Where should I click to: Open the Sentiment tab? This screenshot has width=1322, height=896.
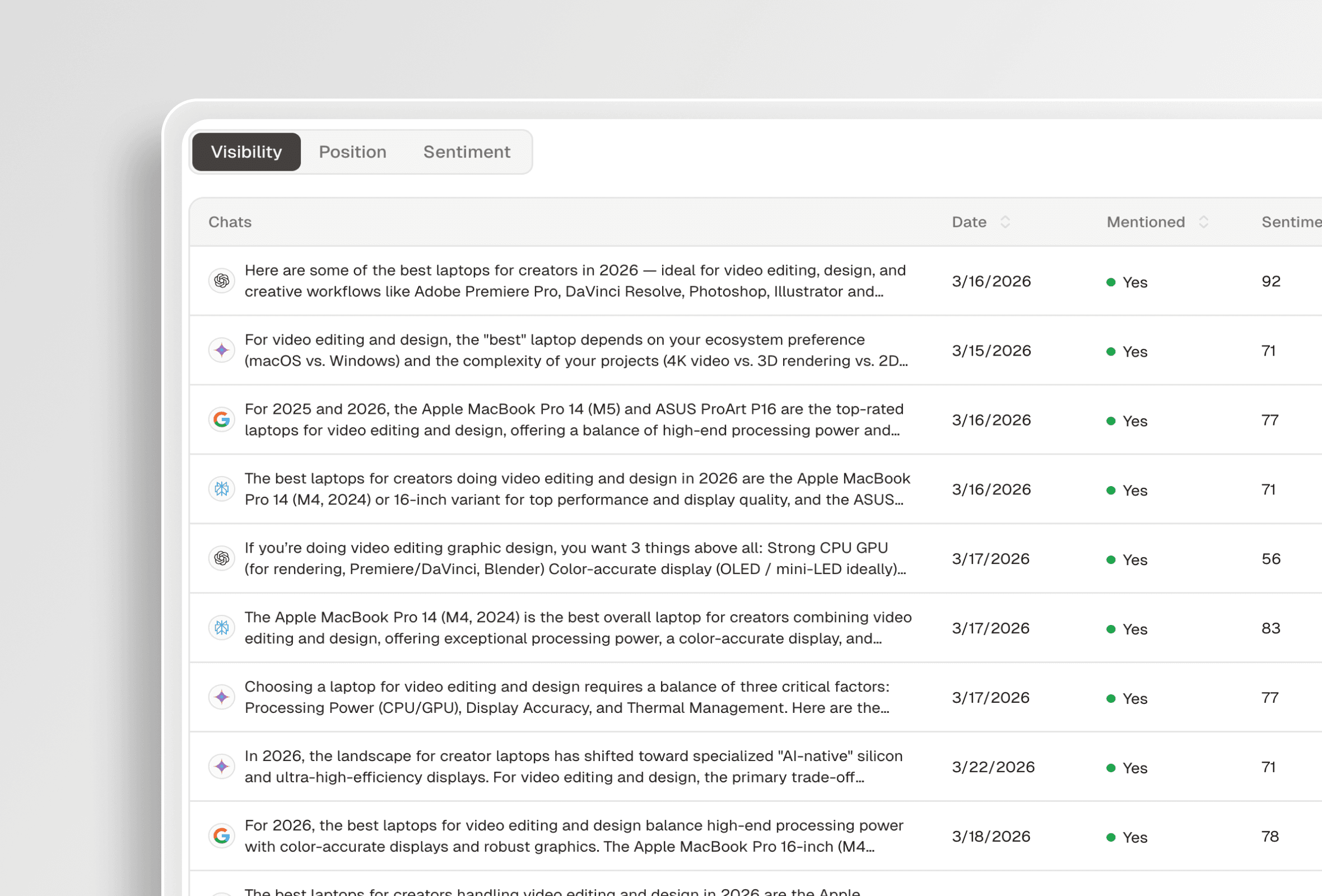pos(467,152)
